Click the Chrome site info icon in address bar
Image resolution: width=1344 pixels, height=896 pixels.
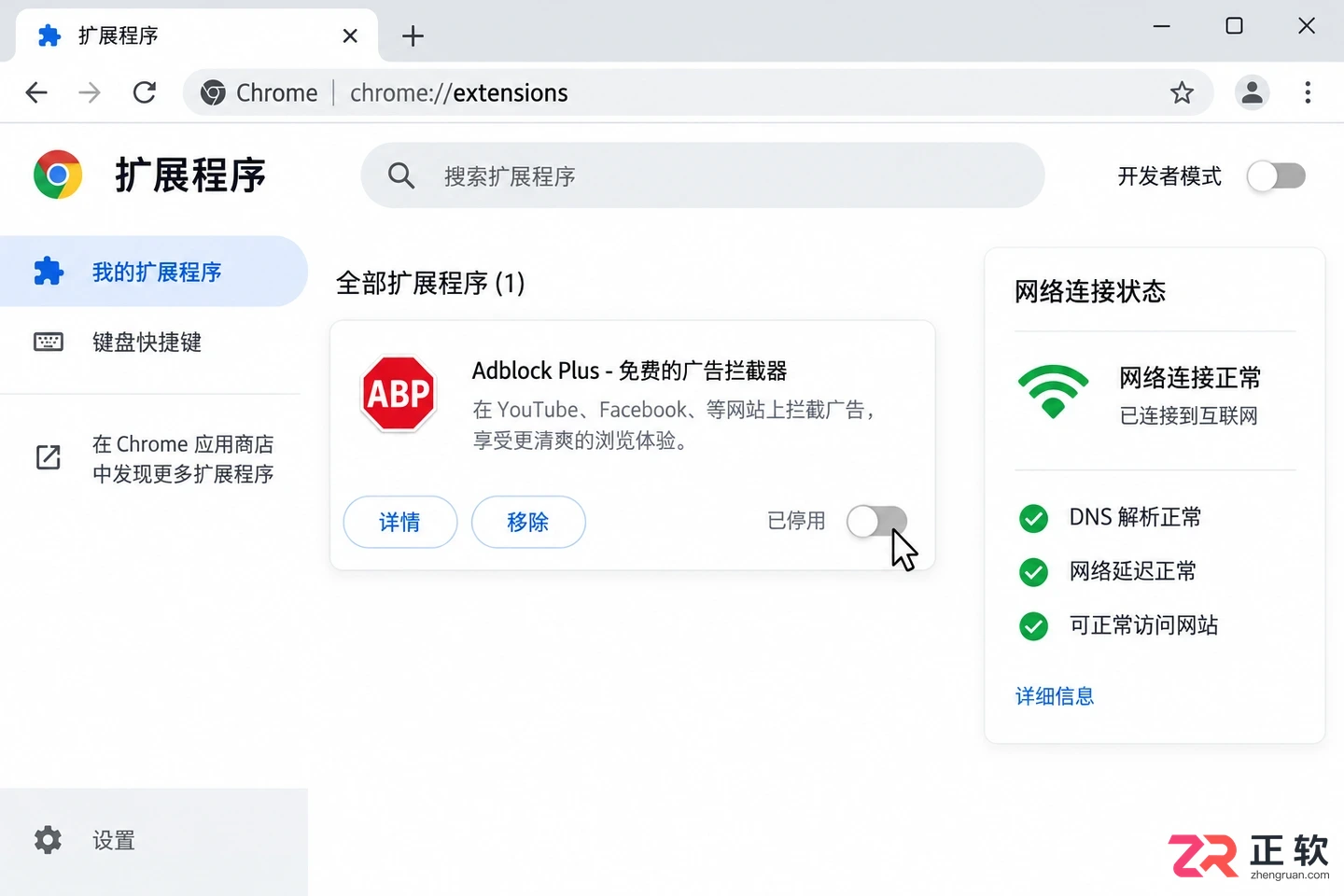pyautogui.click(x=213, y=92)
